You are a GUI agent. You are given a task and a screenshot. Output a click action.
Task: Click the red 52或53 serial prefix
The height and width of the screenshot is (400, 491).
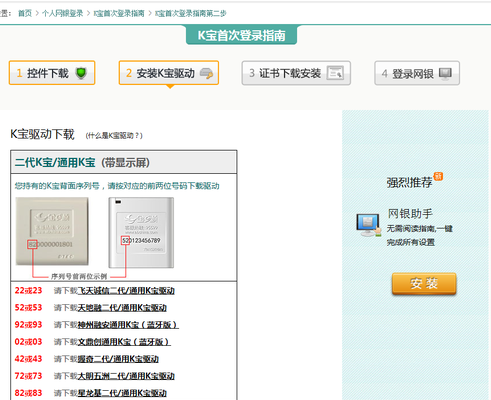(x=28, y=308)
